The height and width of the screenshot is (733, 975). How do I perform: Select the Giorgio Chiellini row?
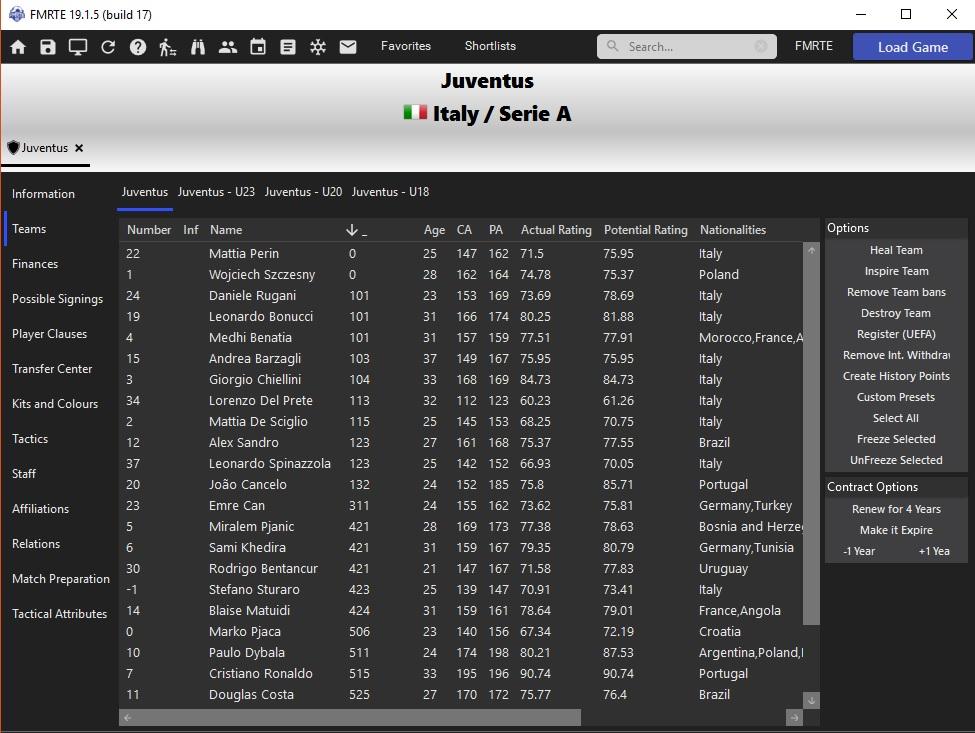pyautogui.click(x=461, y=380)
